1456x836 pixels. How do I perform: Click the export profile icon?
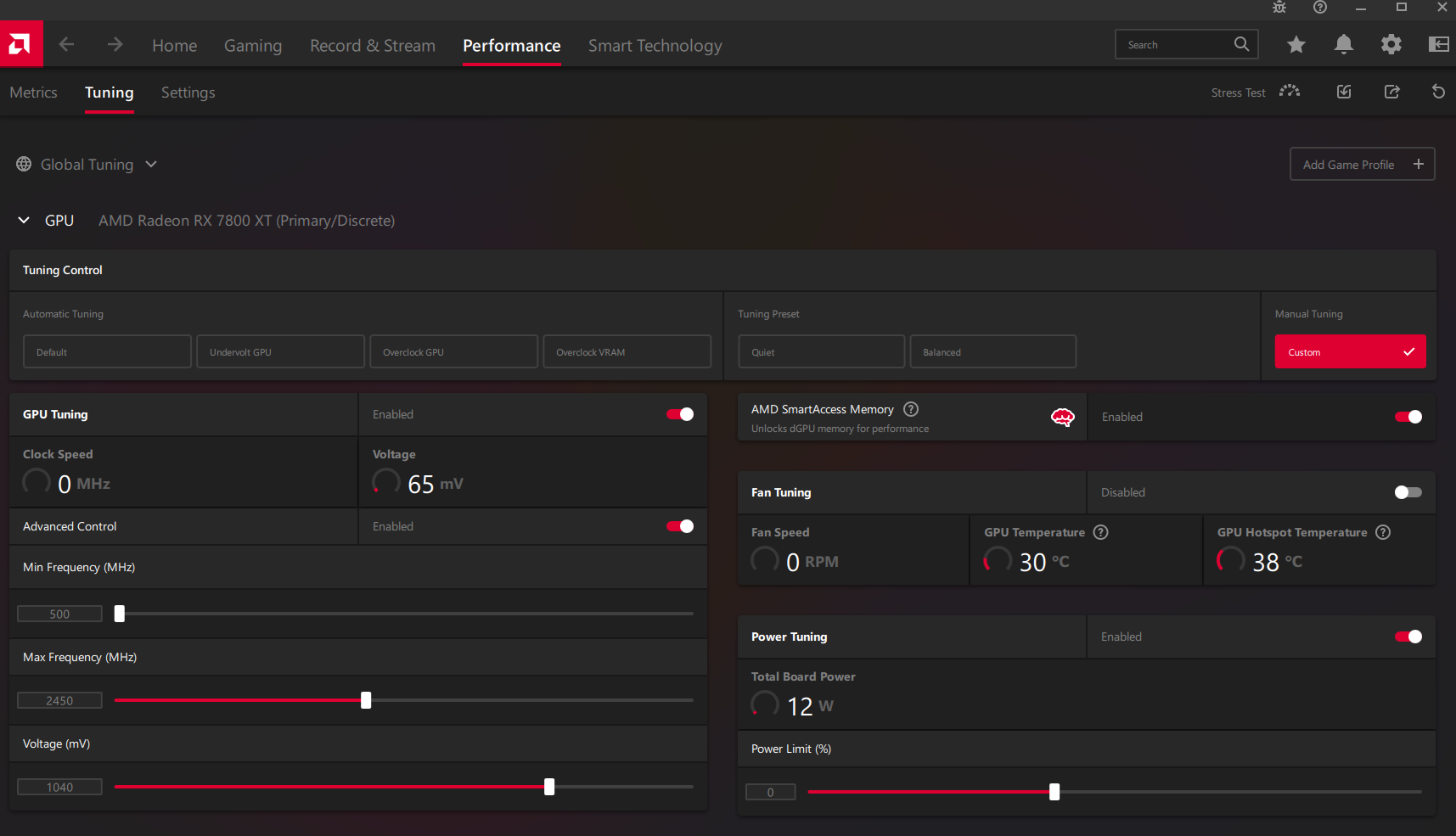(1391, 92)
